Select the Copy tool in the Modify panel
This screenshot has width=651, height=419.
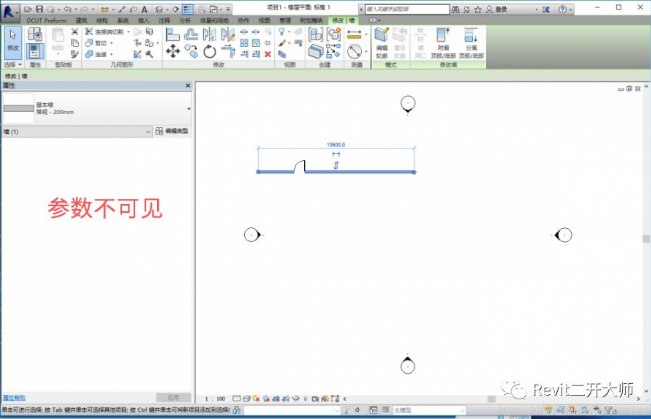click(x=191, y=51)
